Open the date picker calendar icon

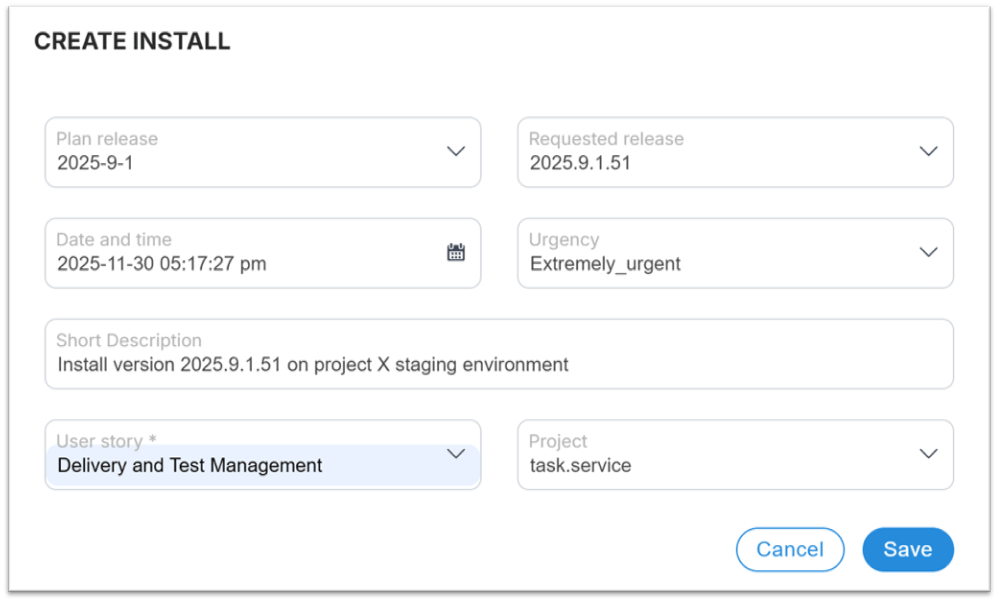[x=456, y=253]
